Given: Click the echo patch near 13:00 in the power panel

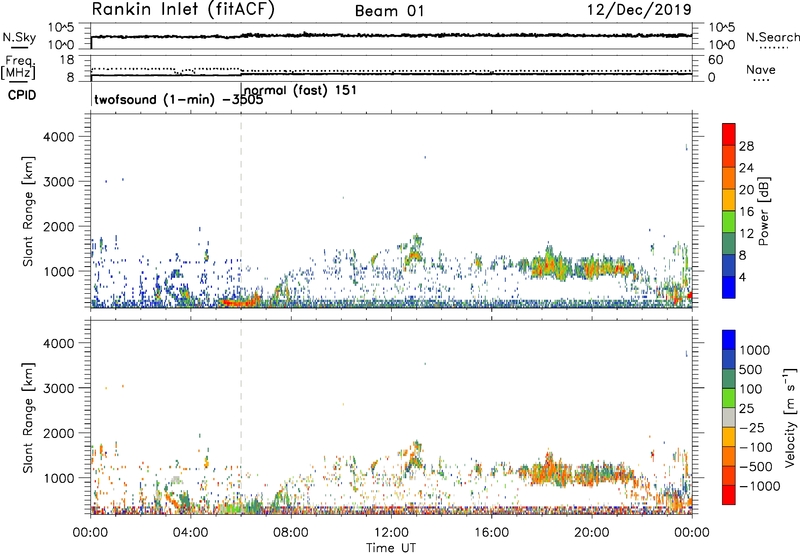Looking at the screenshot, I should coord(414,251).
